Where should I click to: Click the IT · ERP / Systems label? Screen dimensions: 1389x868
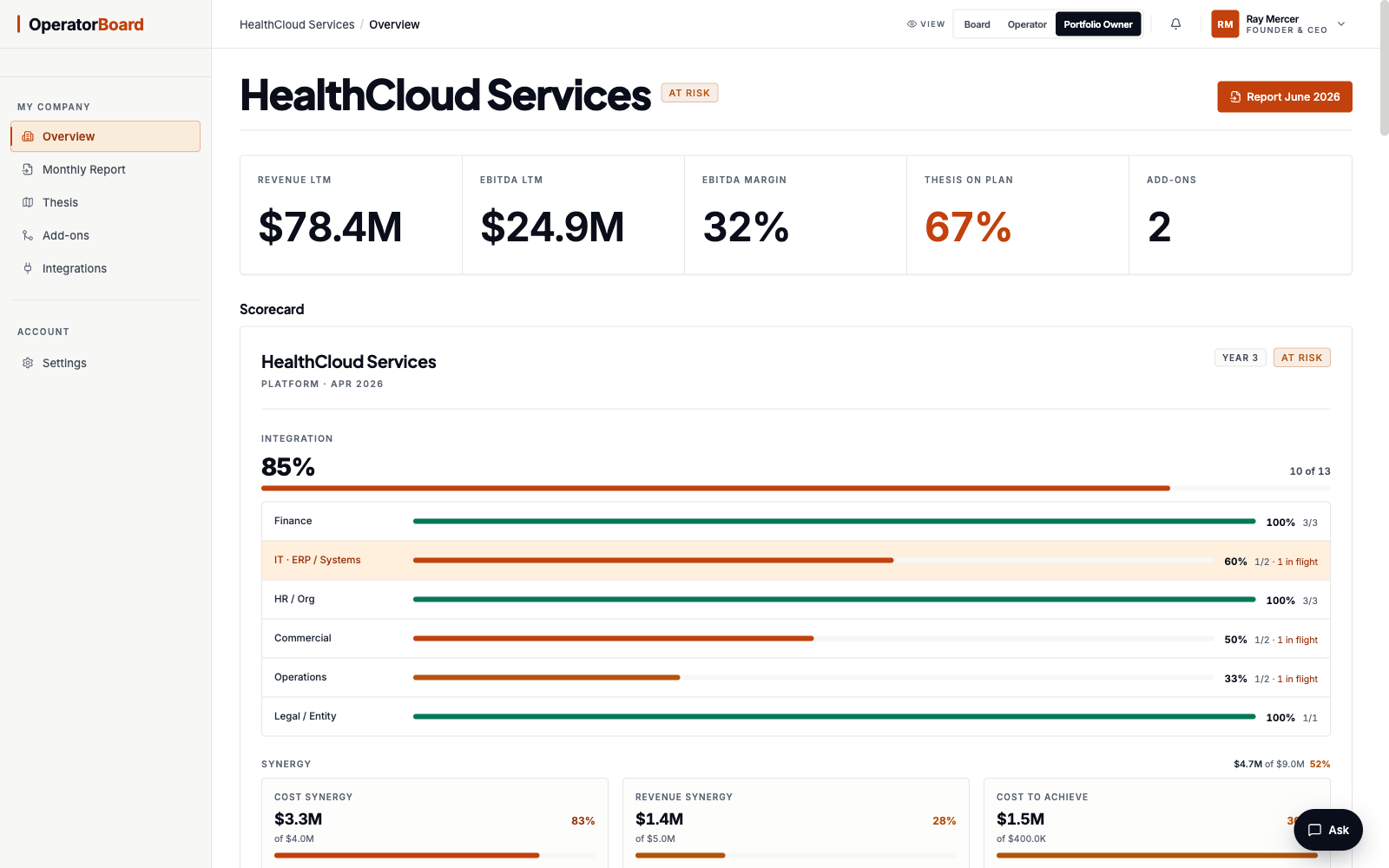click(318, 560)
